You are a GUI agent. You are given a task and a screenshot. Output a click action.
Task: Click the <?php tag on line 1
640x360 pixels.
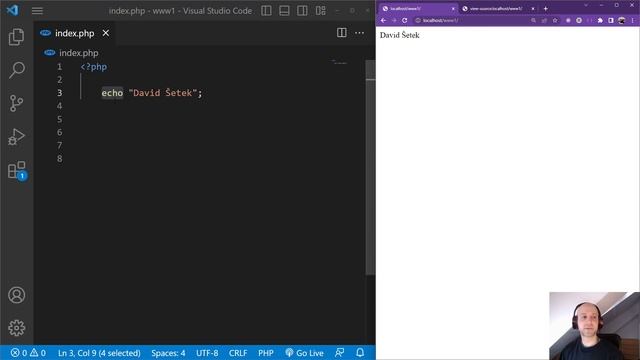click(x=93, y=67)
